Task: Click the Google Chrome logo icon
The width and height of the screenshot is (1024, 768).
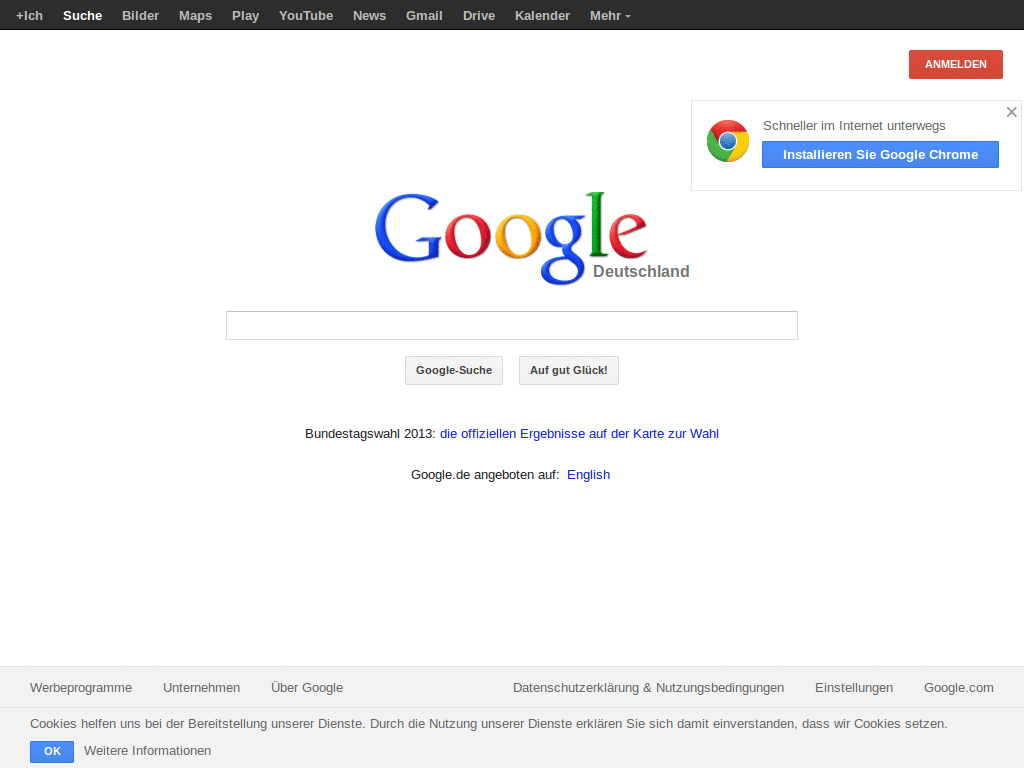Action: click(x=727, y=141)
